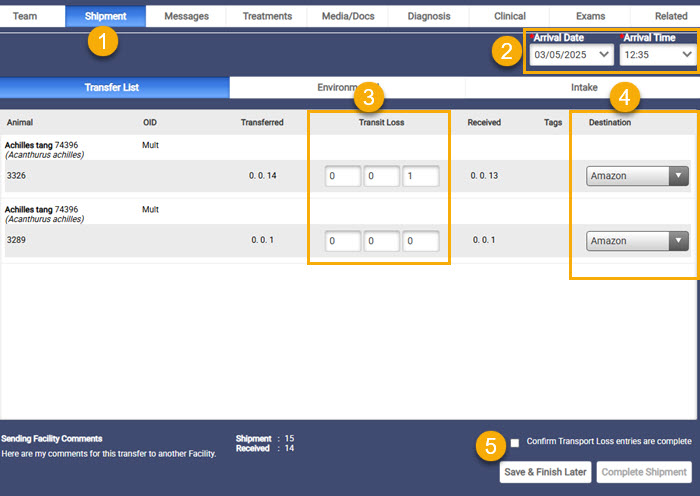Click the Tags column header
700x496 pixels.
click(x=553, y=122)
